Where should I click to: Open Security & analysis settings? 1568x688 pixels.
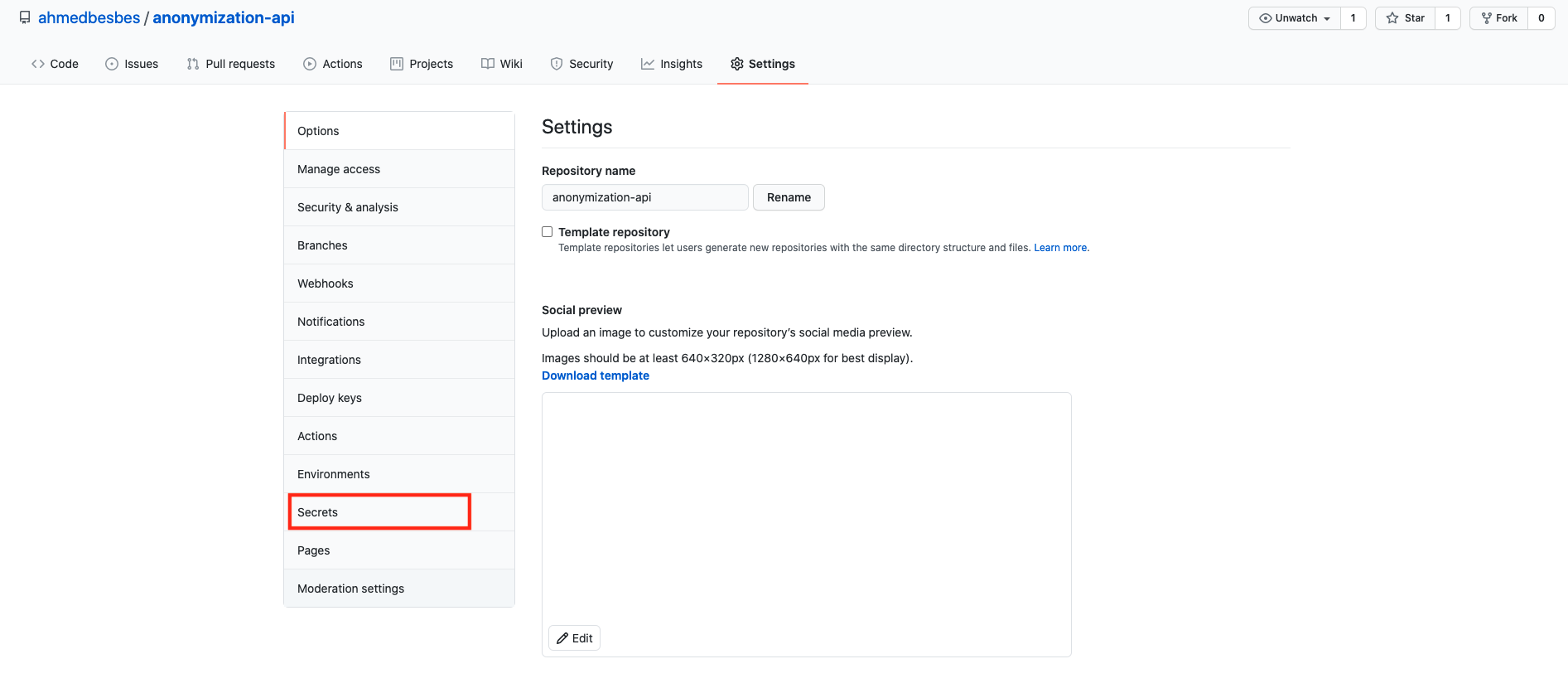pos(399,207)
